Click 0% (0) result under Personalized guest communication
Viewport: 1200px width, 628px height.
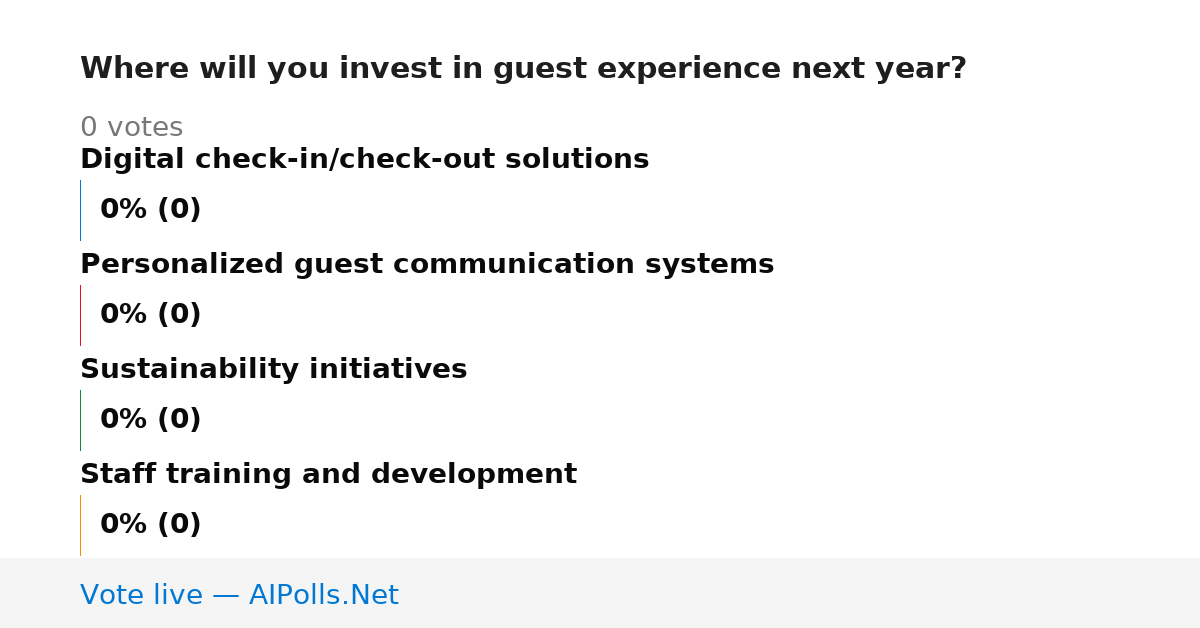(150, 315)
